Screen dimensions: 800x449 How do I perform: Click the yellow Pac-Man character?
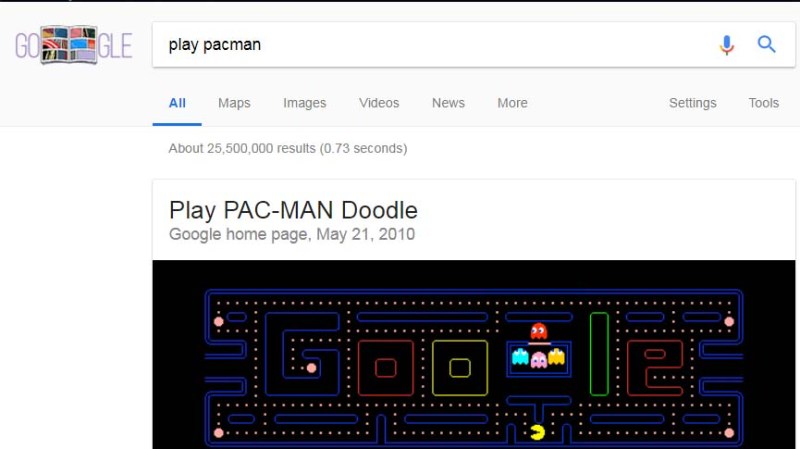pyautogui.click(x=537, y=432)
